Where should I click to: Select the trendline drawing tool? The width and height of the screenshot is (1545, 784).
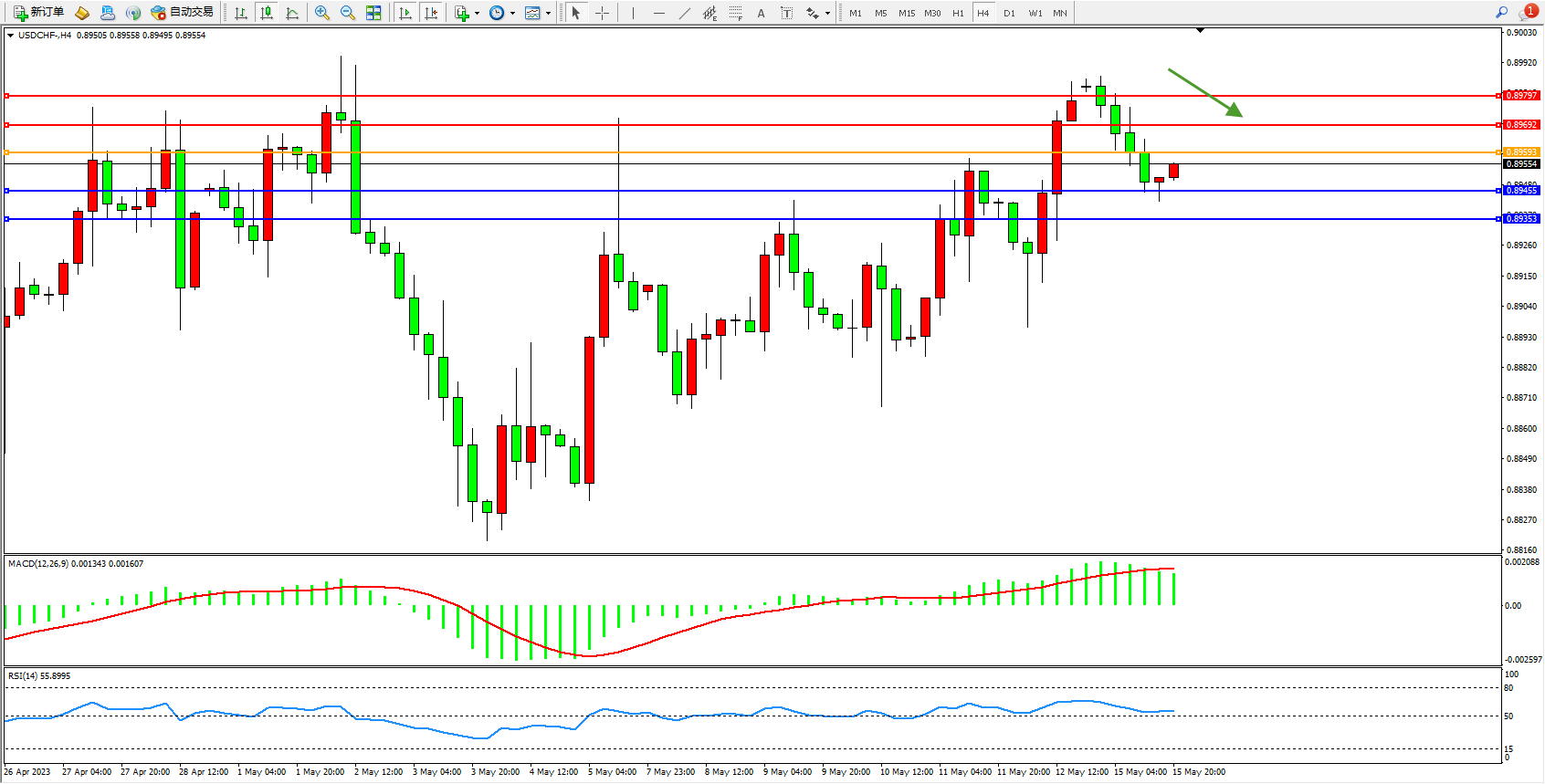tap(685, 13)
